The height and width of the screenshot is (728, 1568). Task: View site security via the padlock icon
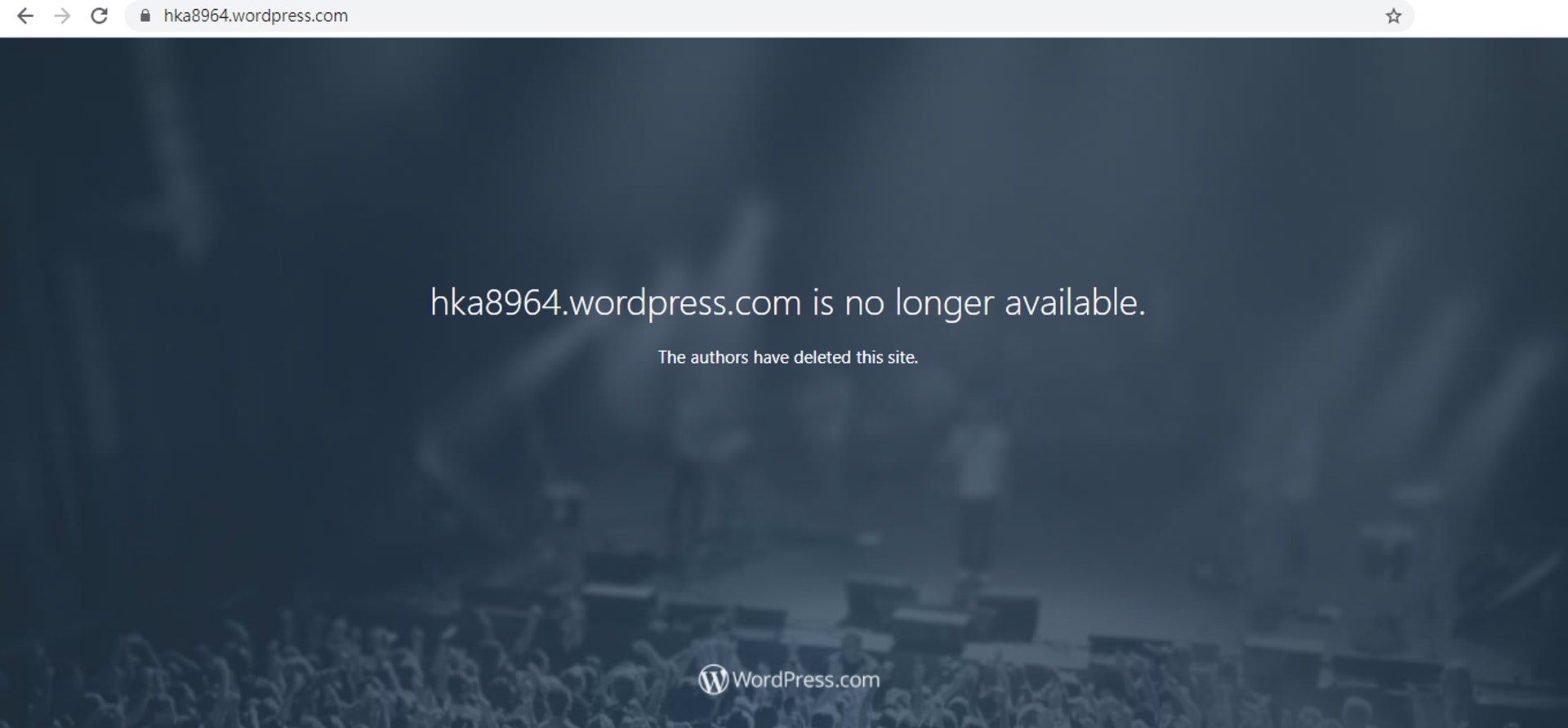click(x=145, y=16)
